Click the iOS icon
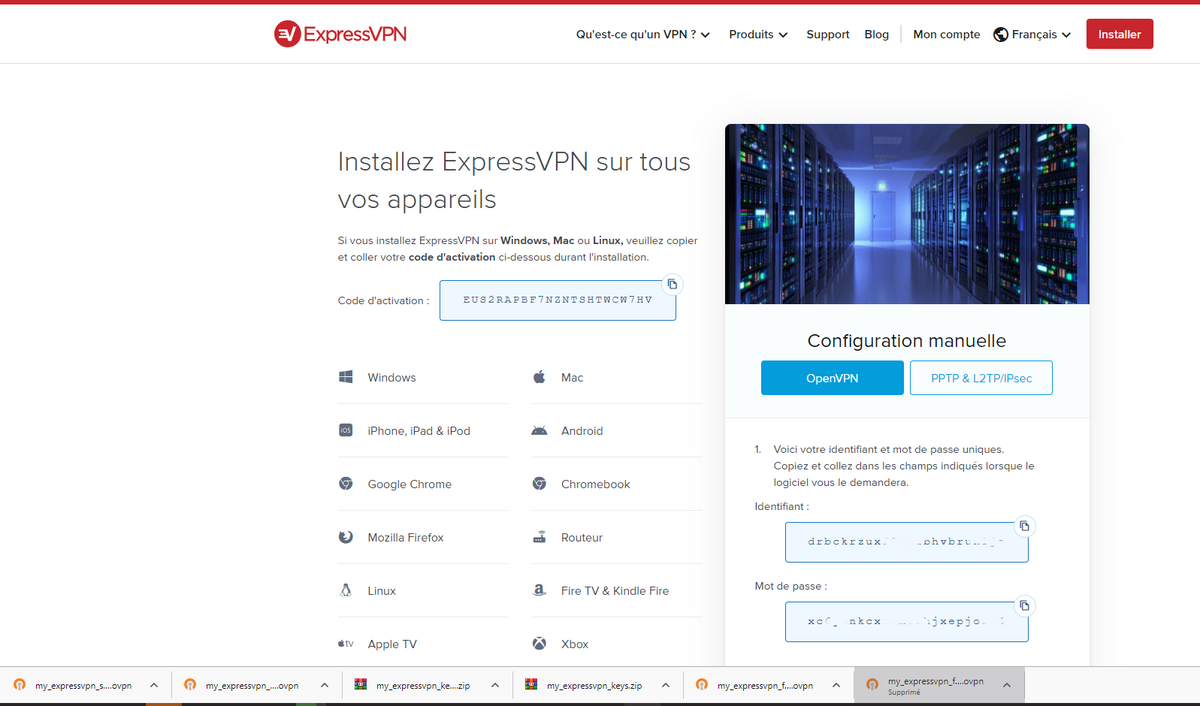The image size is (1200, 706). (346, 430)
